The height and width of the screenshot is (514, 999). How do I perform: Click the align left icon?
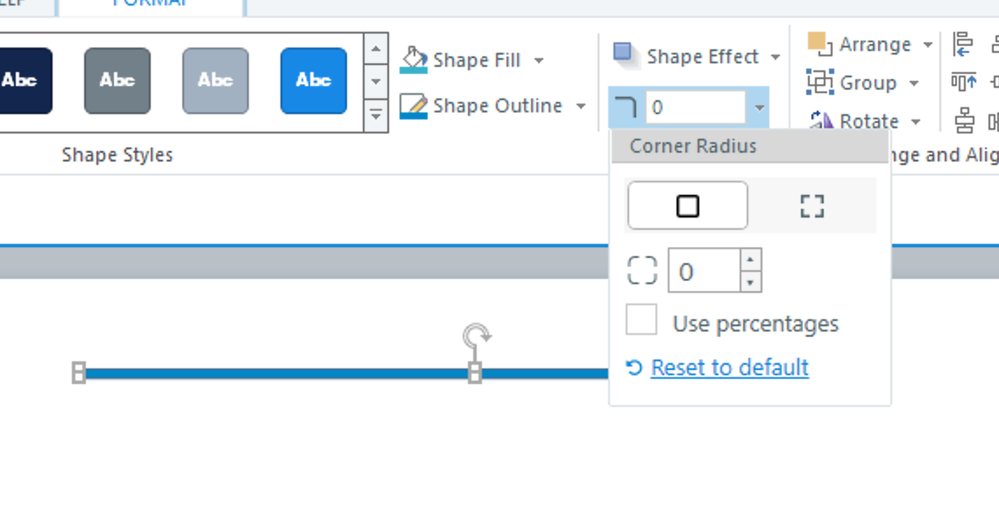tap(963, 44)
